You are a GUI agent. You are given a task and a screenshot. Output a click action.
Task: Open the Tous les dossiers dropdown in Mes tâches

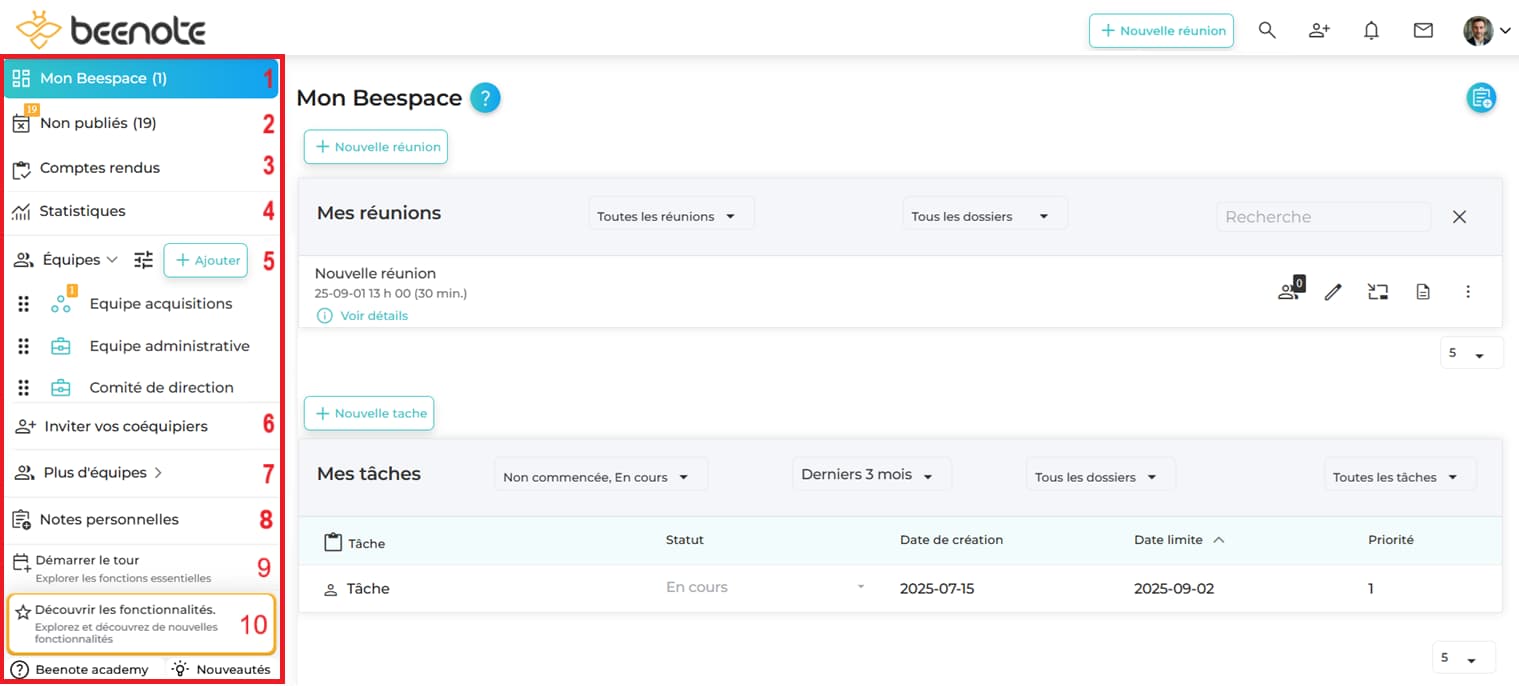click(1101, 477)
